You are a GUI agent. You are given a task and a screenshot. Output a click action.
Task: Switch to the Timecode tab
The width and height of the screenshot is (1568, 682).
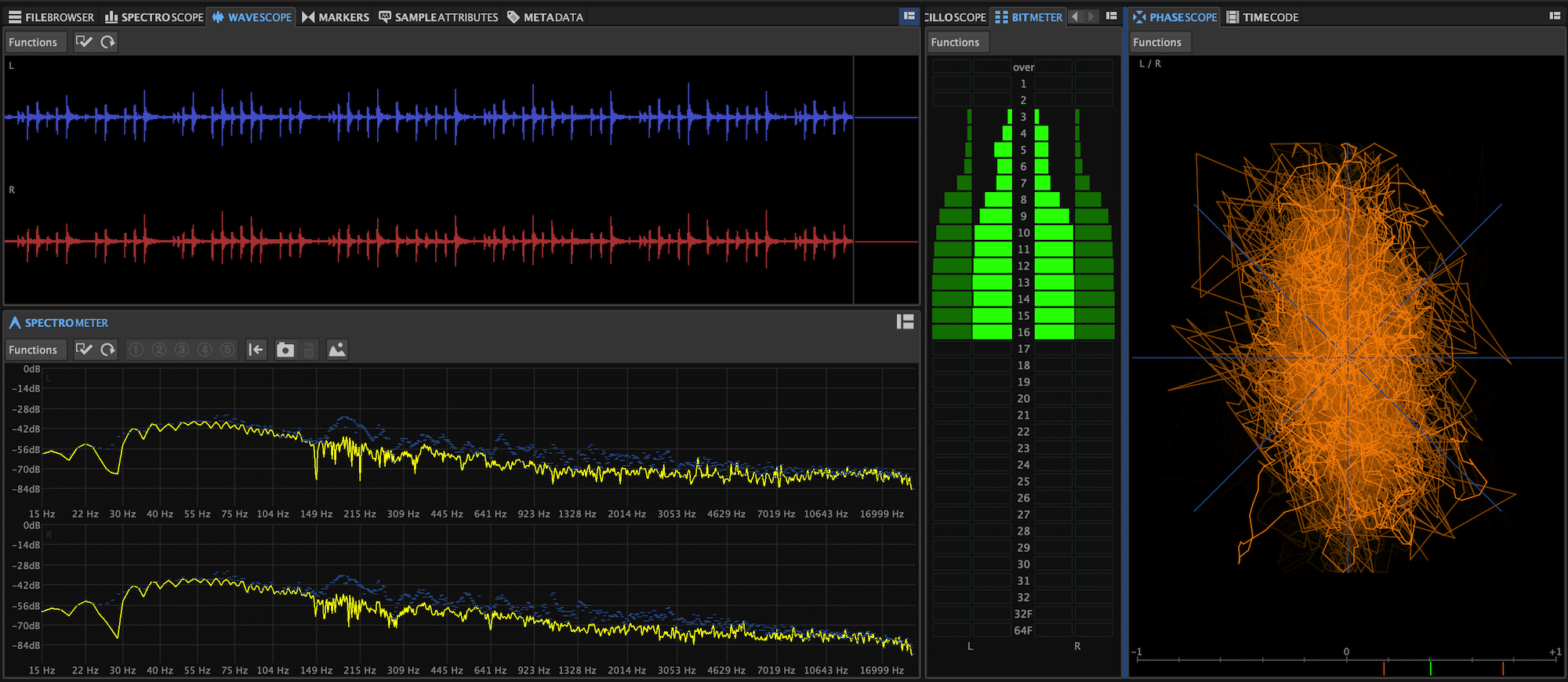[x=1262, y=17]
